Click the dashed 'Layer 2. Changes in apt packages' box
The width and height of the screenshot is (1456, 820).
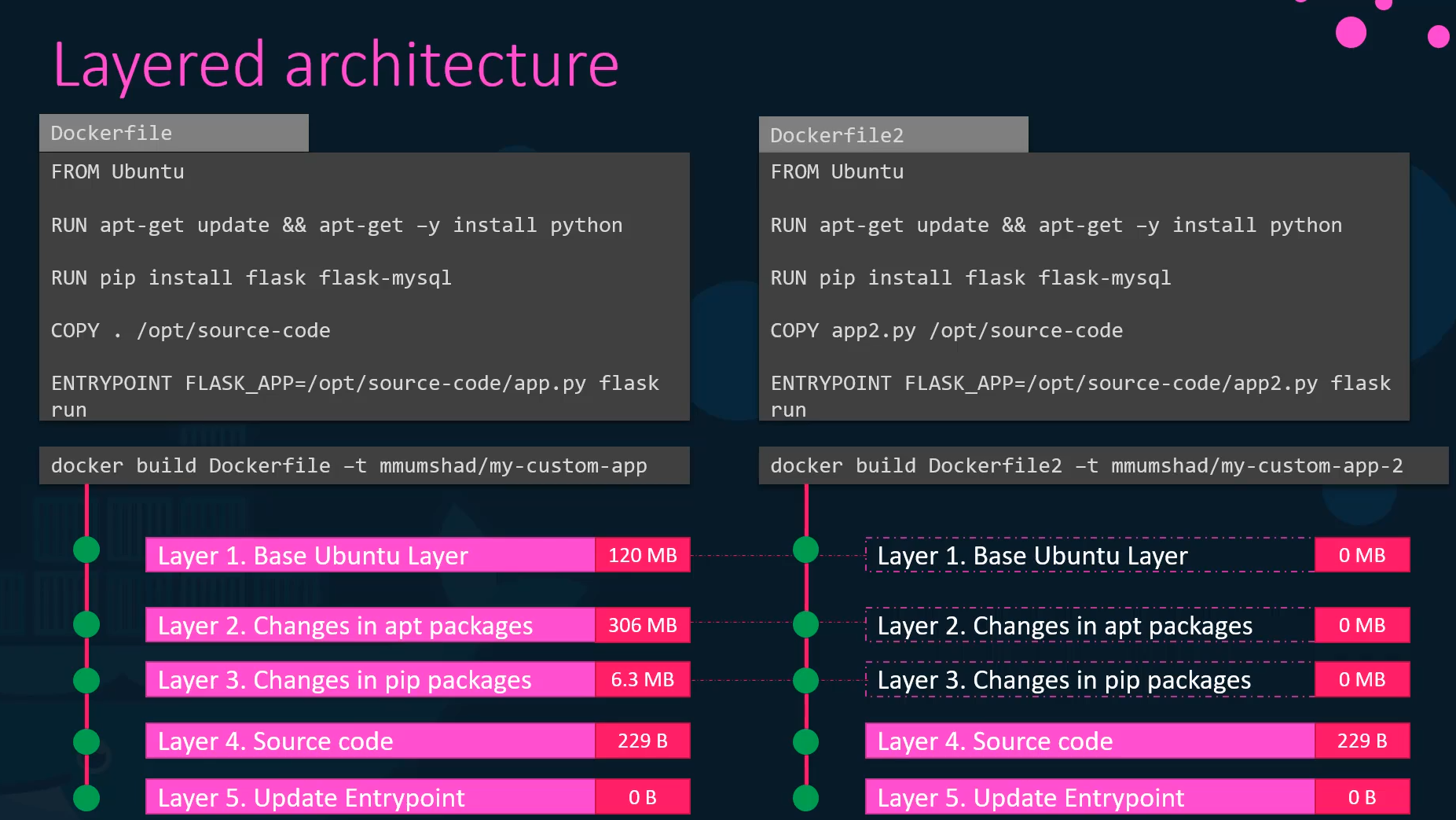point(1090,625)
